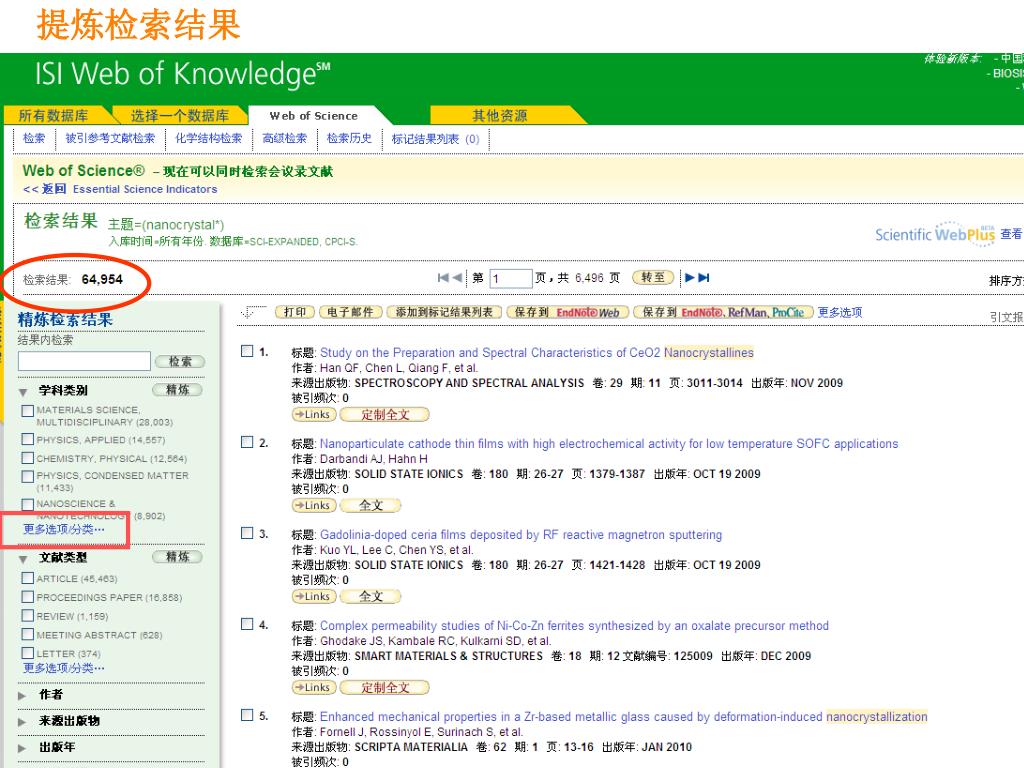Save to EndNote, RefMan, ProCite
1024x768 pixels.
723,312
